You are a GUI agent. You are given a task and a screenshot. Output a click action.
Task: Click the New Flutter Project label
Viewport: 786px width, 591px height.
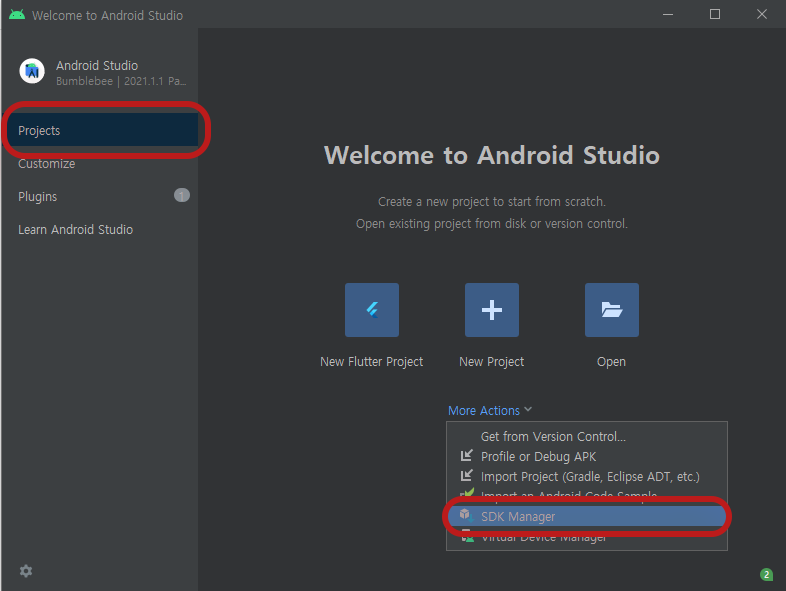pyautogui.click(x=371, y=362)
